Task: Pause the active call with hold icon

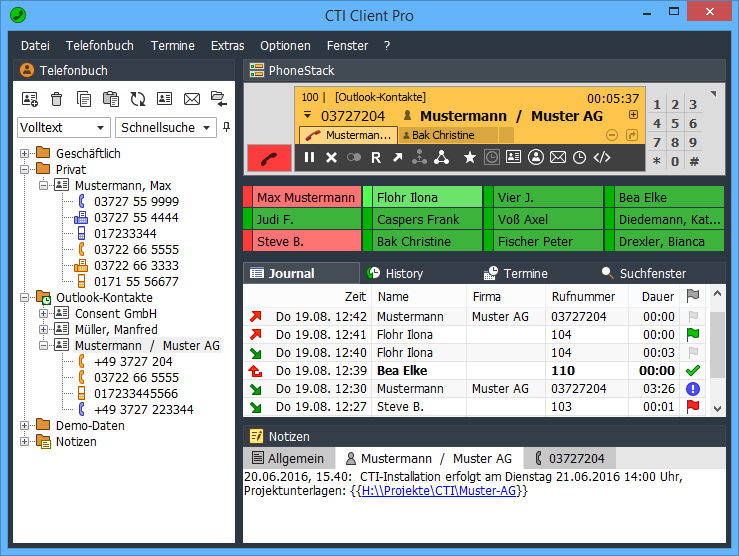Action: click(309, 157)
